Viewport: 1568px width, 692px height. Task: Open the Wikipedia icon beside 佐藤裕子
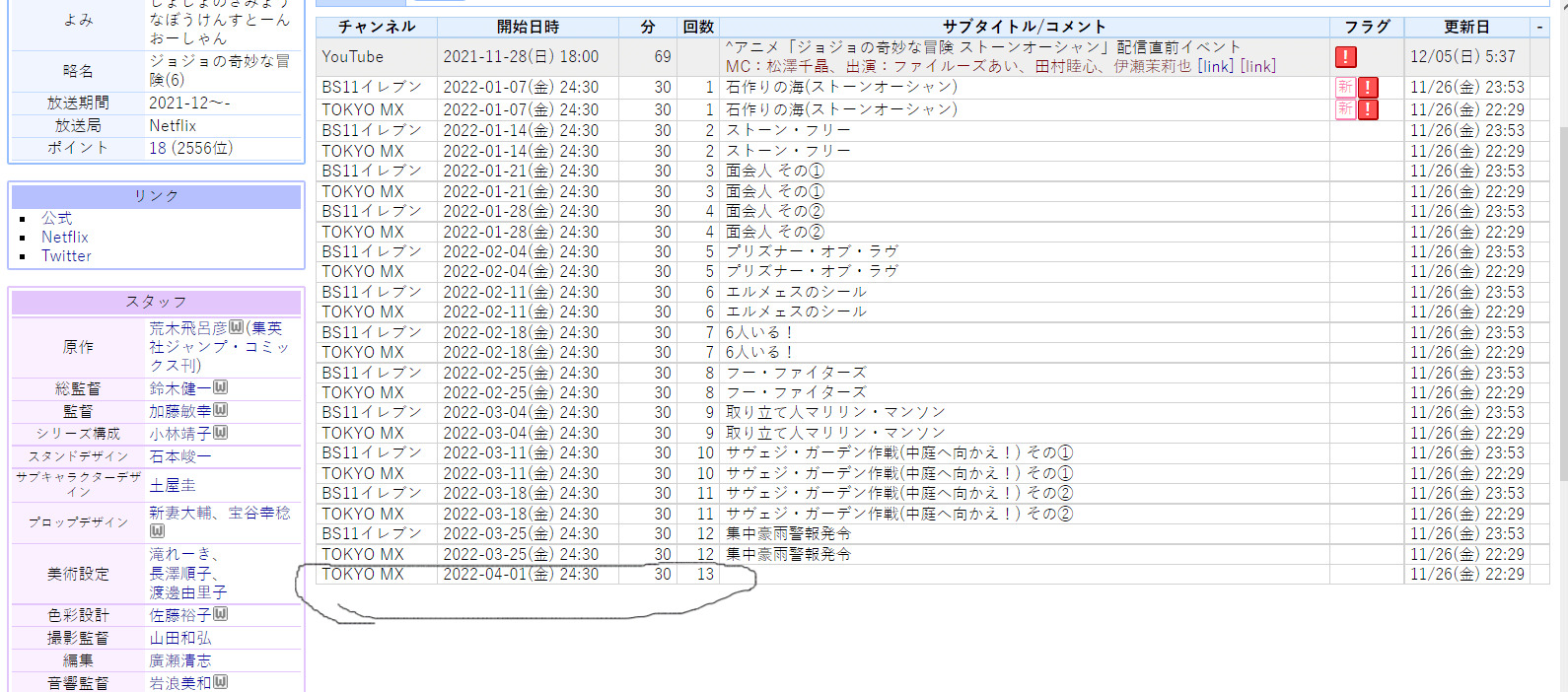point(221,614)
